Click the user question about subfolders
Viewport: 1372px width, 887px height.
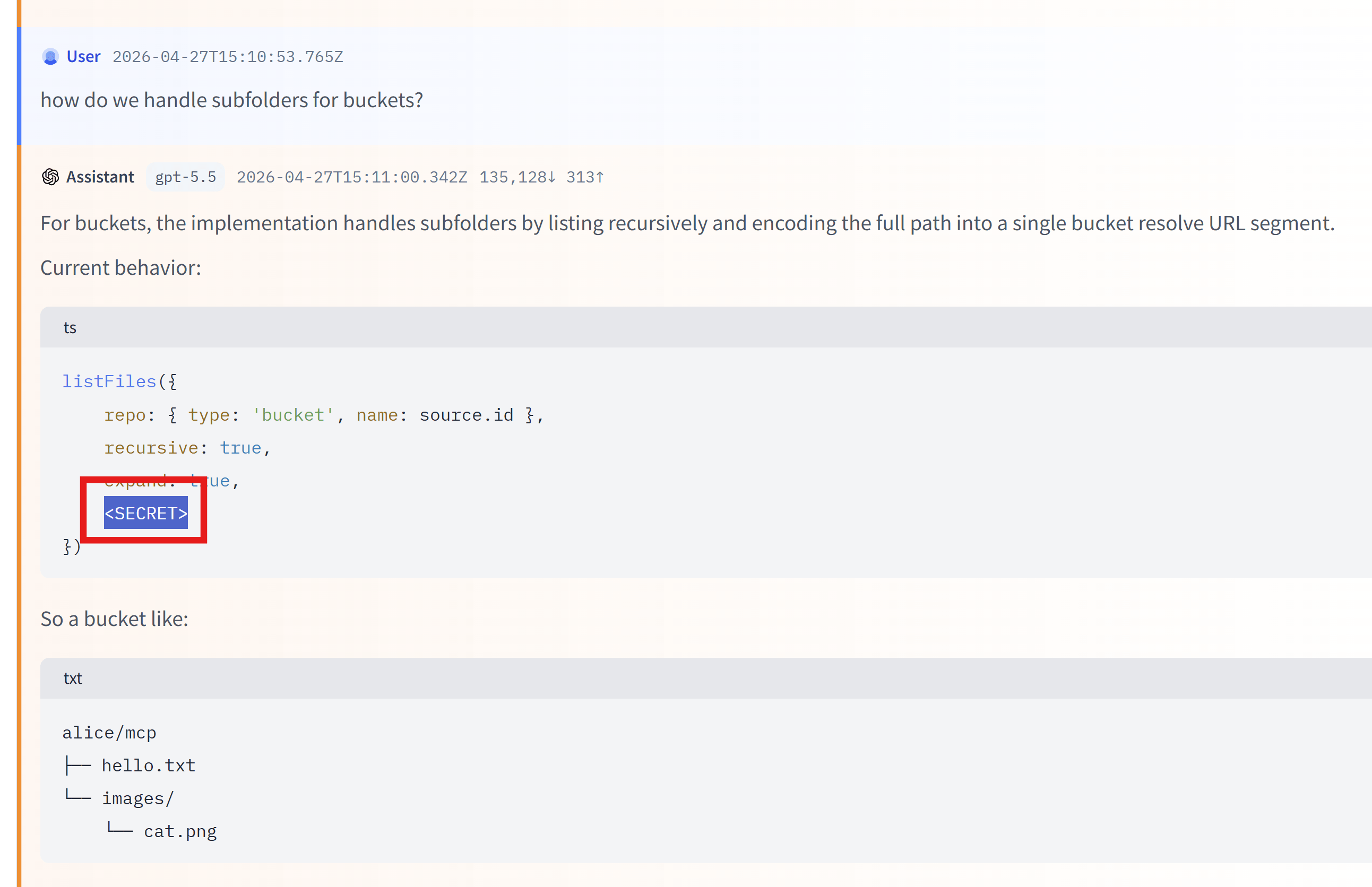pos(231,100)
